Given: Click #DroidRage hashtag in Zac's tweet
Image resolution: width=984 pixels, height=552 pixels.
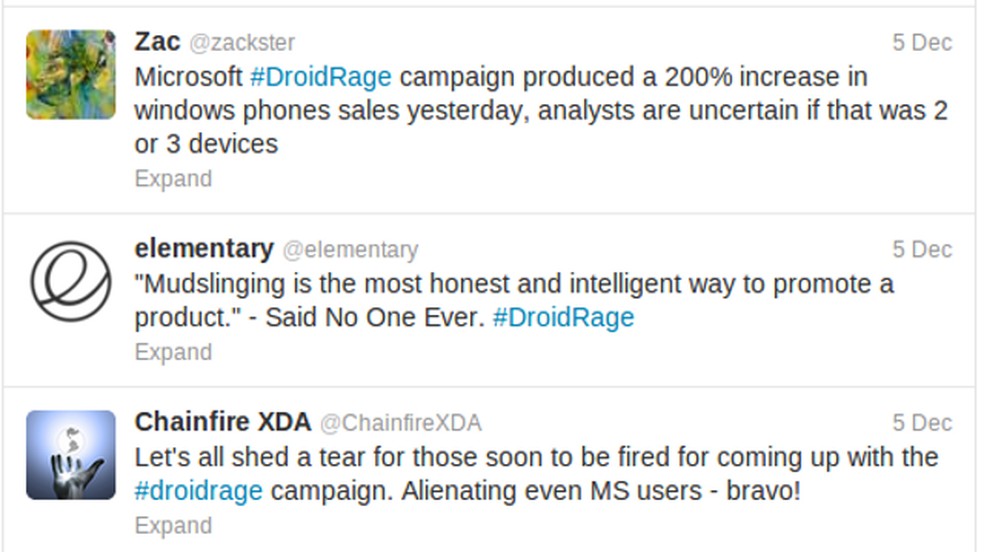Looking at the screenshot, I should (x=320, y=77).
